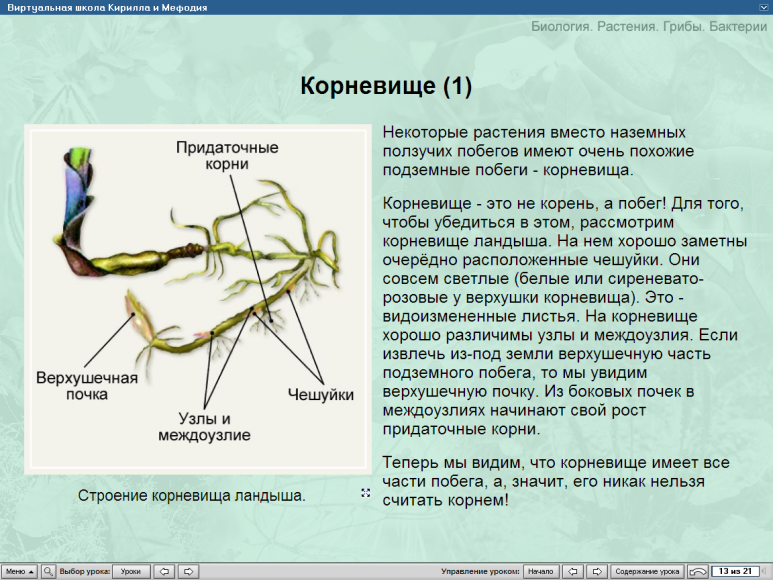Click the Корневище (1) slide title
This screenshot has width=773, height=580.
386,86
